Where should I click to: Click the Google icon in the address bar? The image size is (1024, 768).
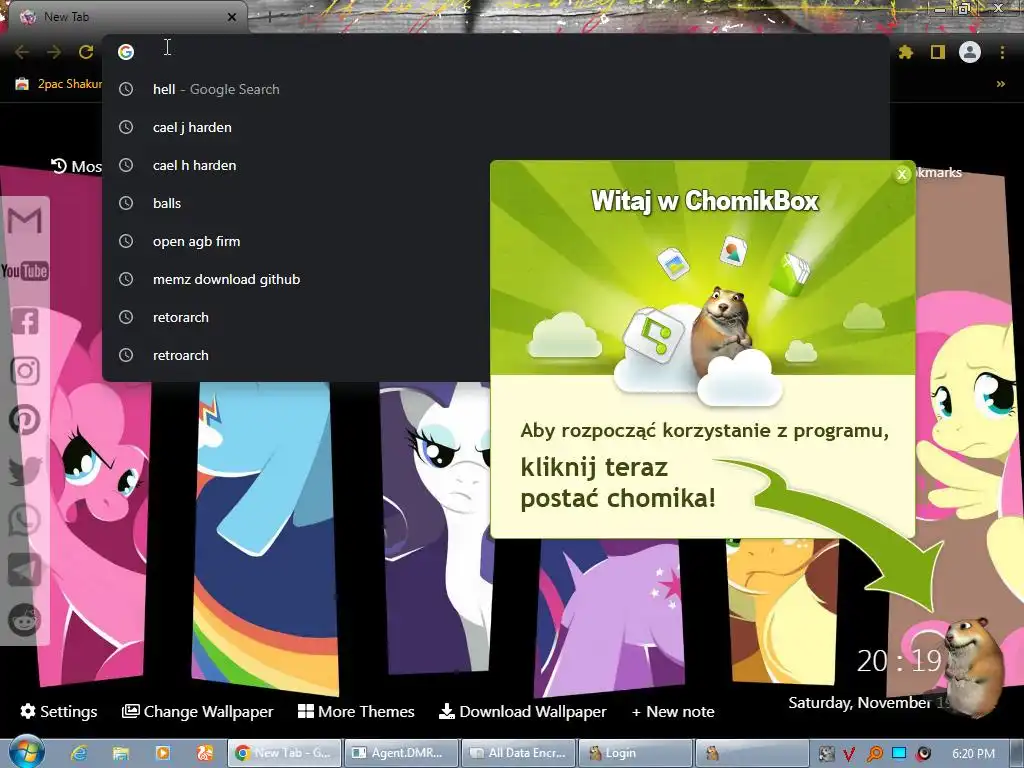(126, 52)
